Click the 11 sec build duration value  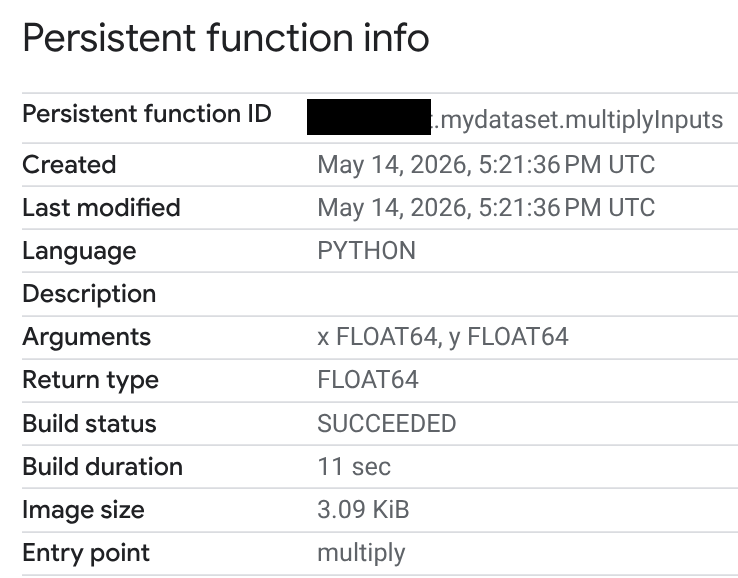tap(354, 466)
